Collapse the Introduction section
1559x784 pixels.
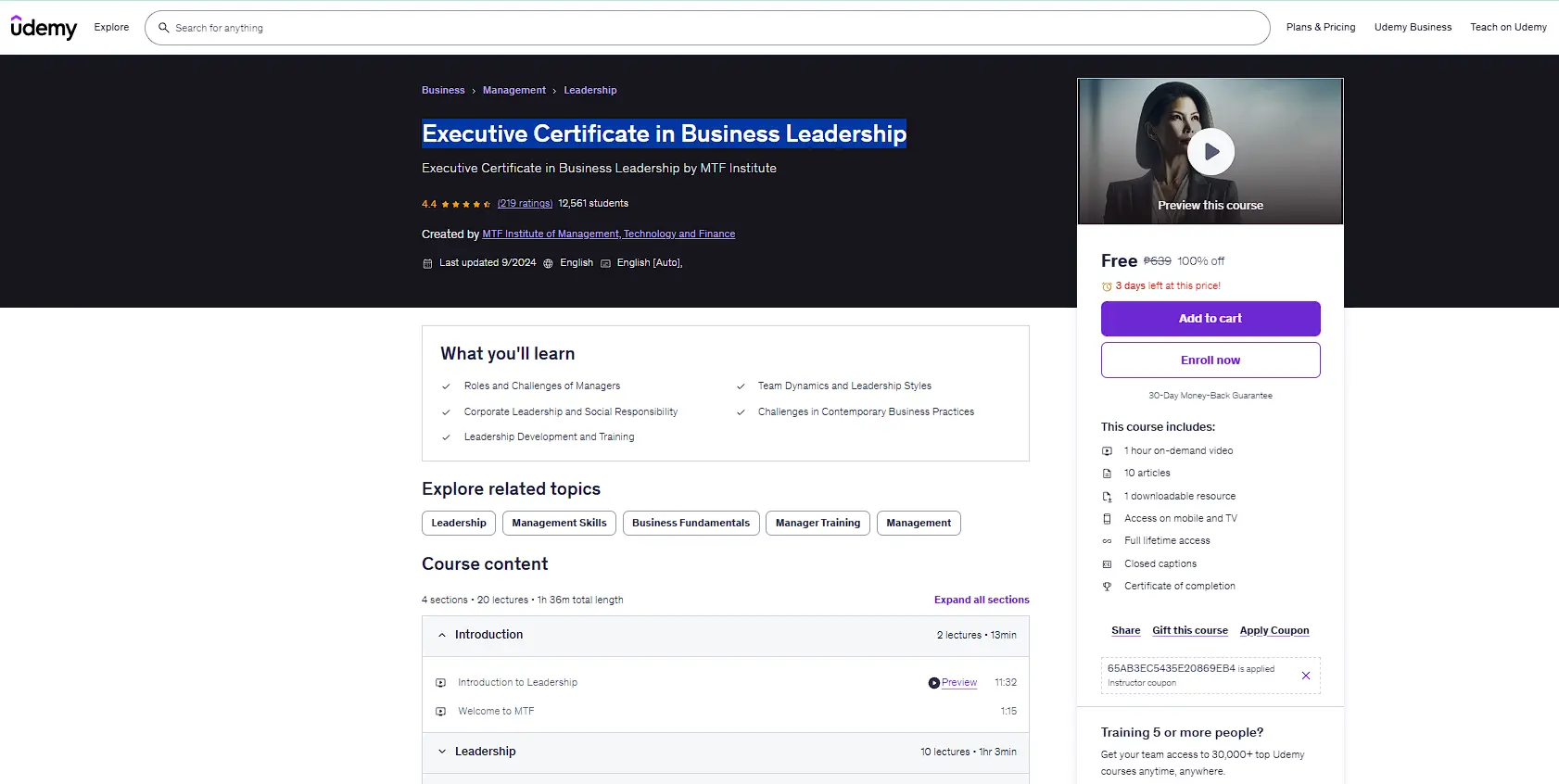click(x=726, y=636)
